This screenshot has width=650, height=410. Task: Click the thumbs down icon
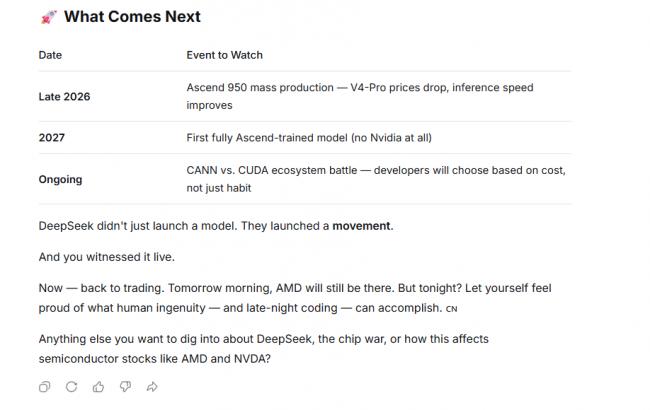(126, 386)
